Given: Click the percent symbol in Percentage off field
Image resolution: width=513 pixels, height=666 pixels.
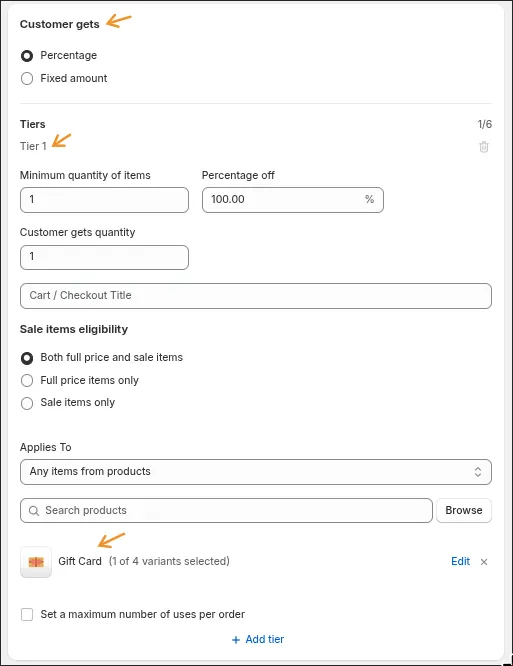Looking at the screenshot, I should 369,199.
